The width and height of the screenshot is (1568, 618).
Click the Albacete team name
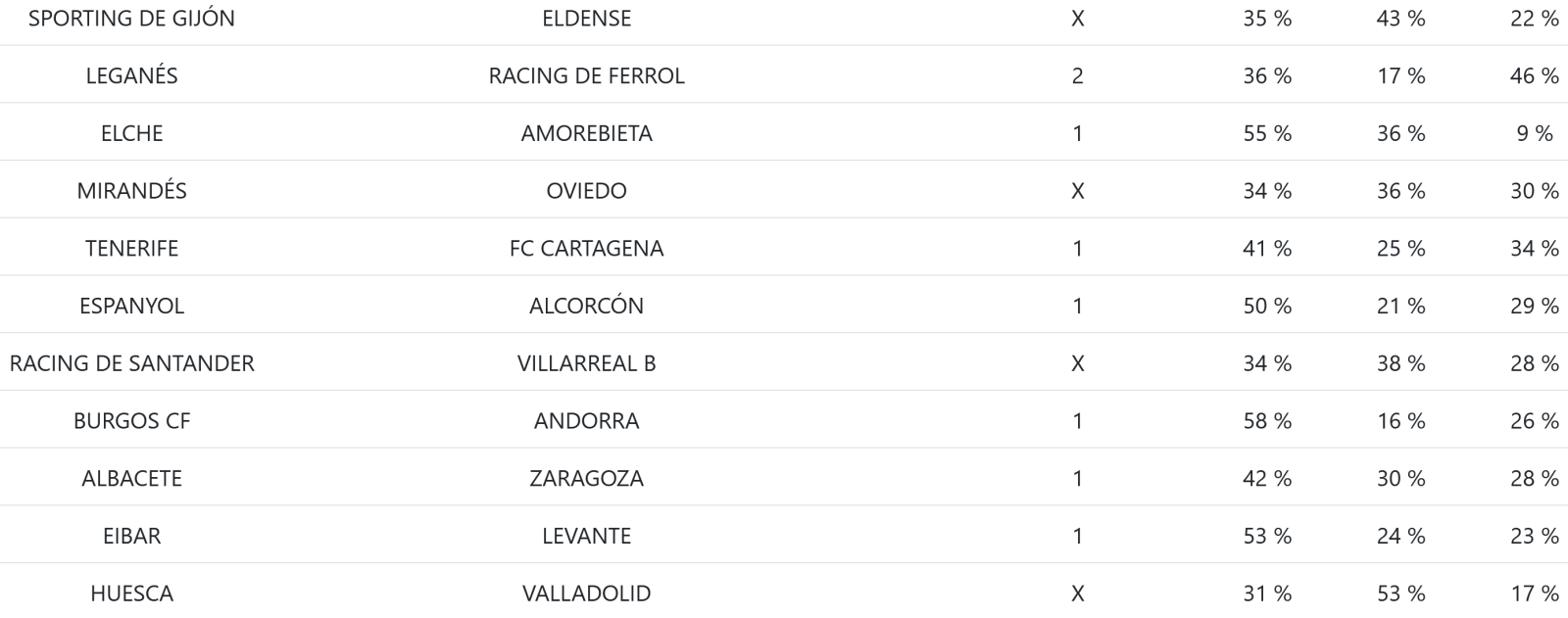131,479
